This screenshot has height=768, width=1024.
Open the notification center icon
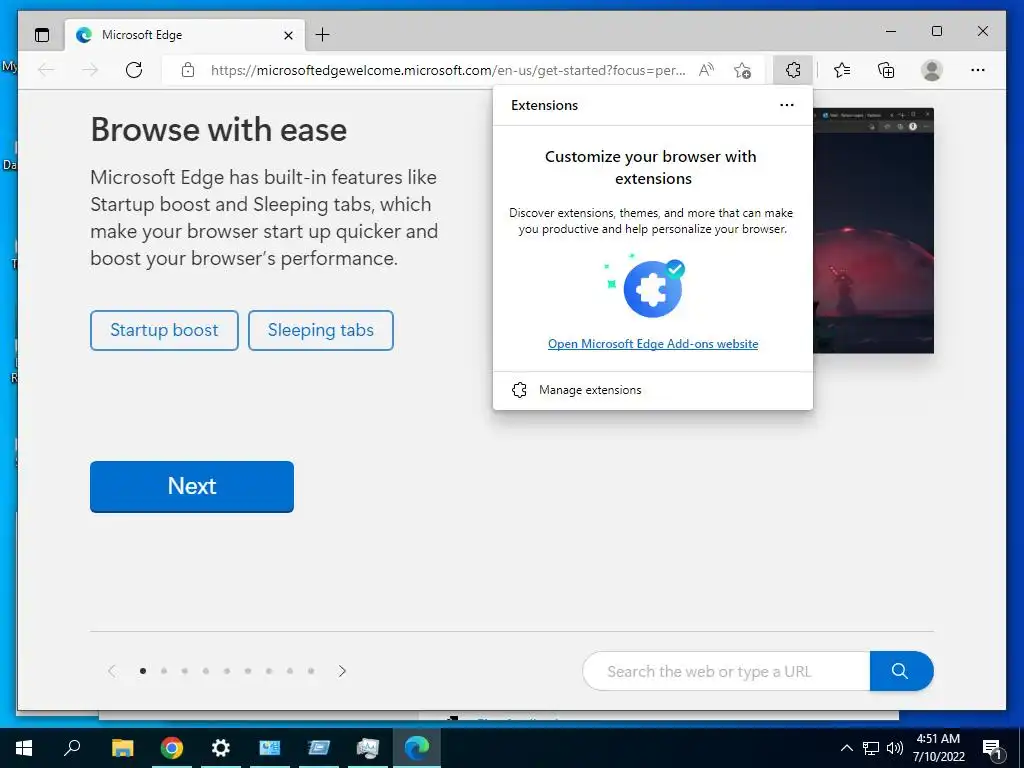click(992, 748)
